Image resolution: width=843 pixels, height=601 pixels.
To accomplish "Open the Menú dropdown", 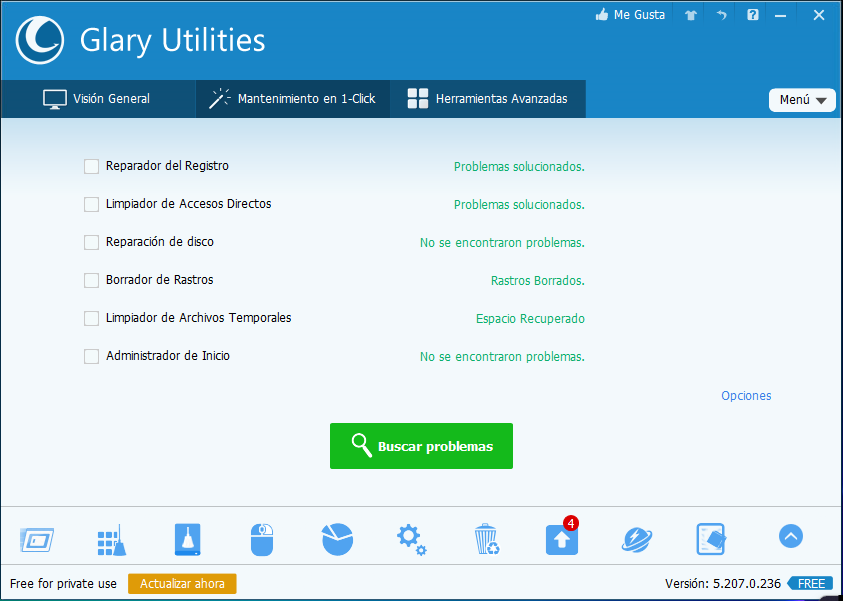I will [x=802, y=100].
